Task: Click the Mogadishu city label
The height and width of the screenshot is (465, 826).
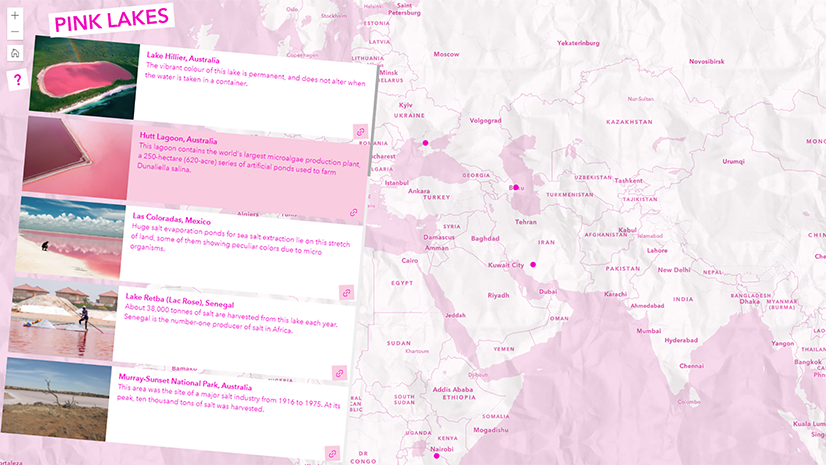Action: point(490,430)
